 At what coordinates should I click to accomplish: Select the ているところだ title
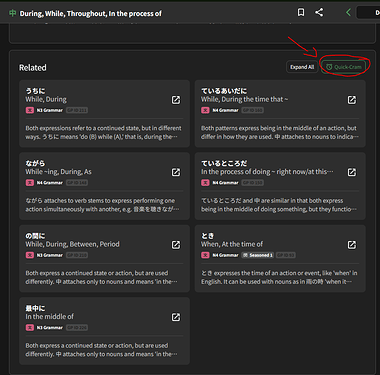point(224,163)
